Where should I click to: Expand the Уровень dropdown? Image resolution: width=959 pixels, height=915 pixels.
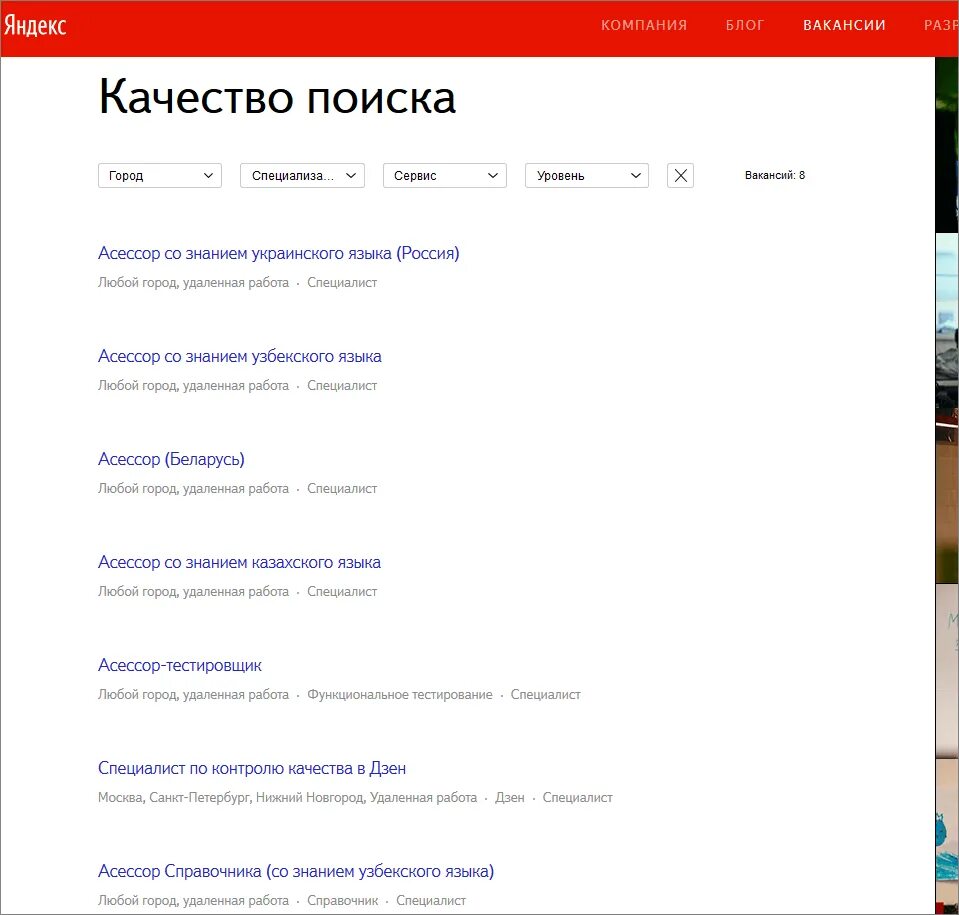click(x=587, y=176)
